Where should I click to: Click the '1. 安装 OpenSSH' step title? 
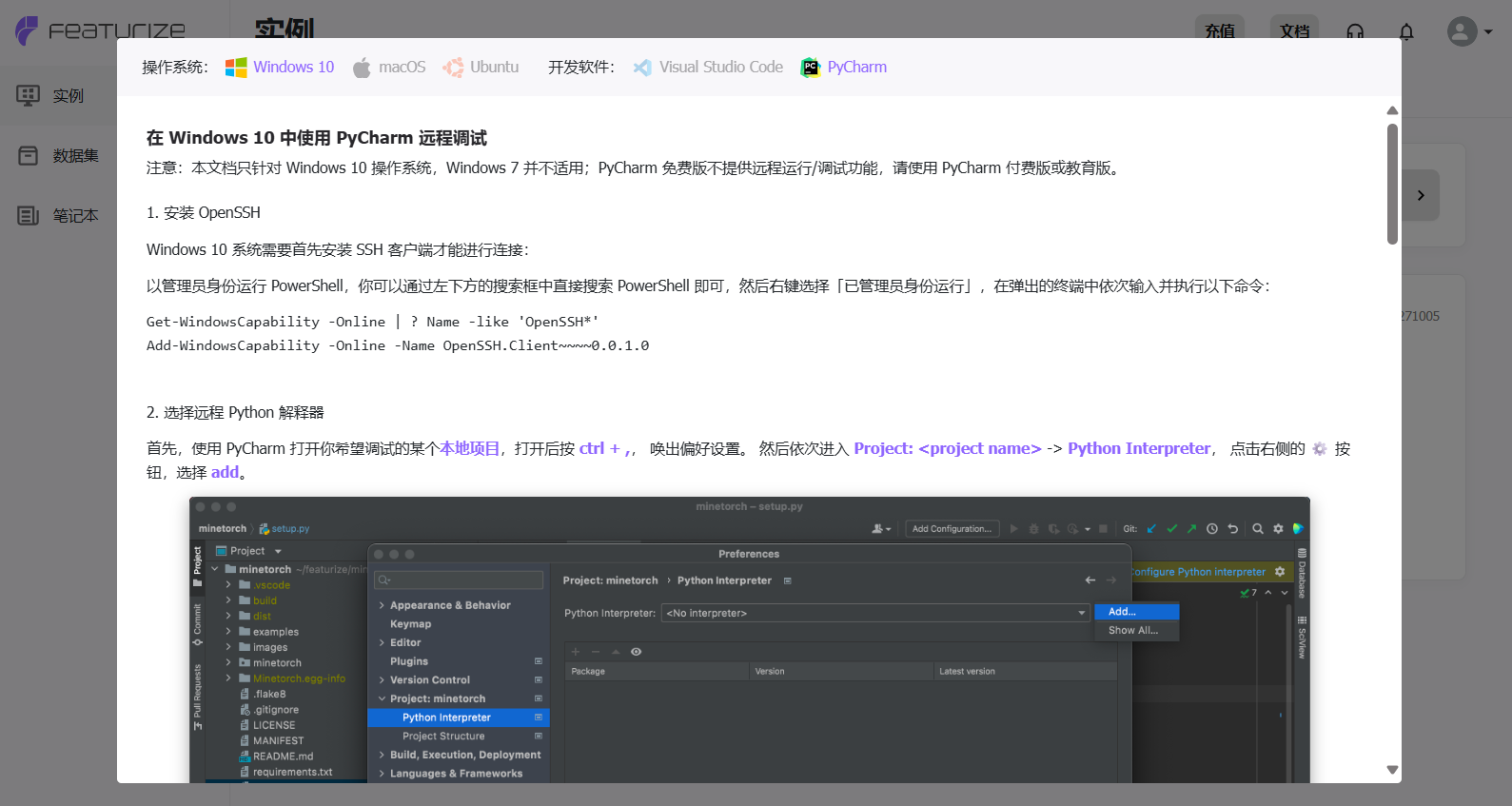(x=204, y=212)
